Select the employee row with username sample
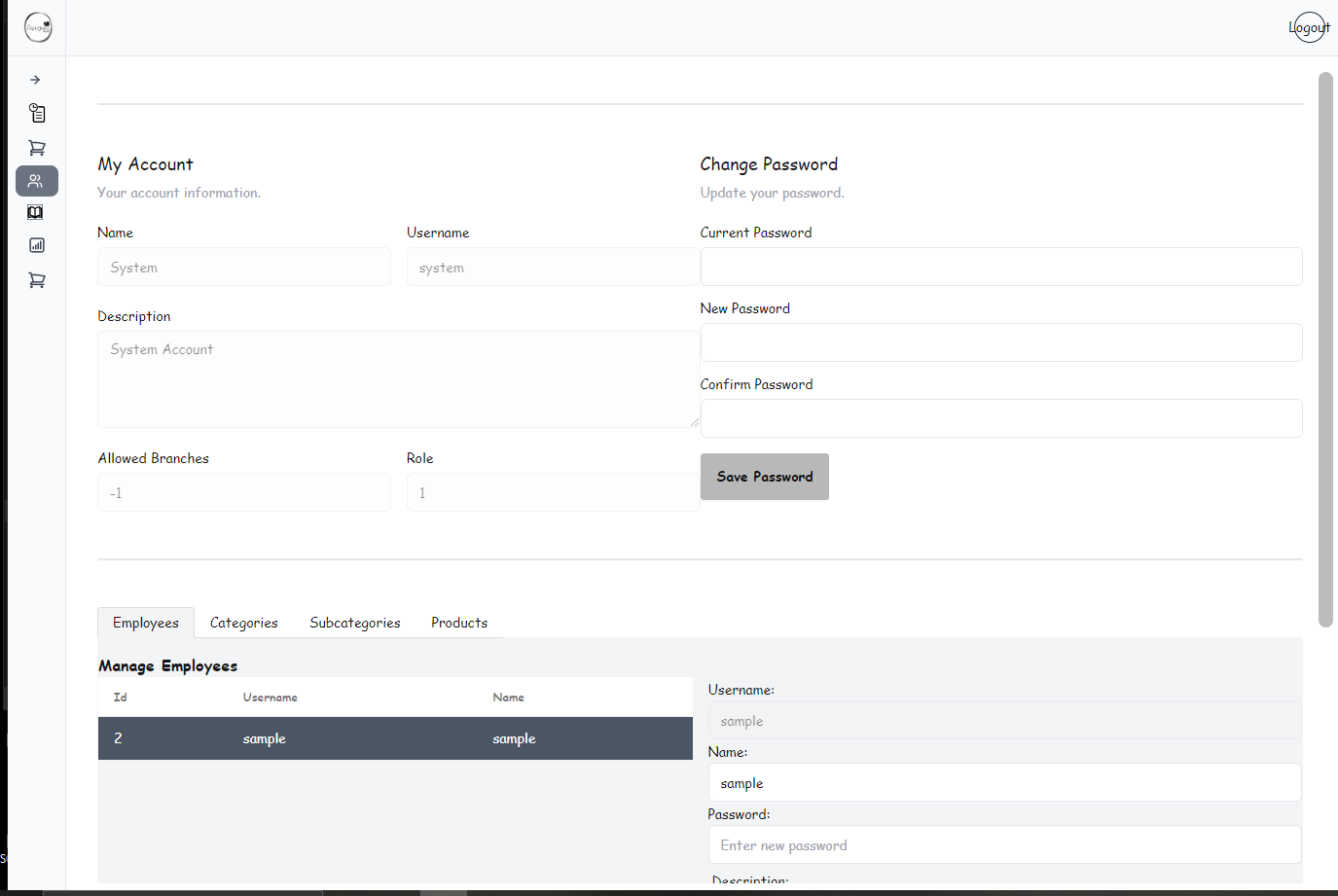 (x=394, y=738)
